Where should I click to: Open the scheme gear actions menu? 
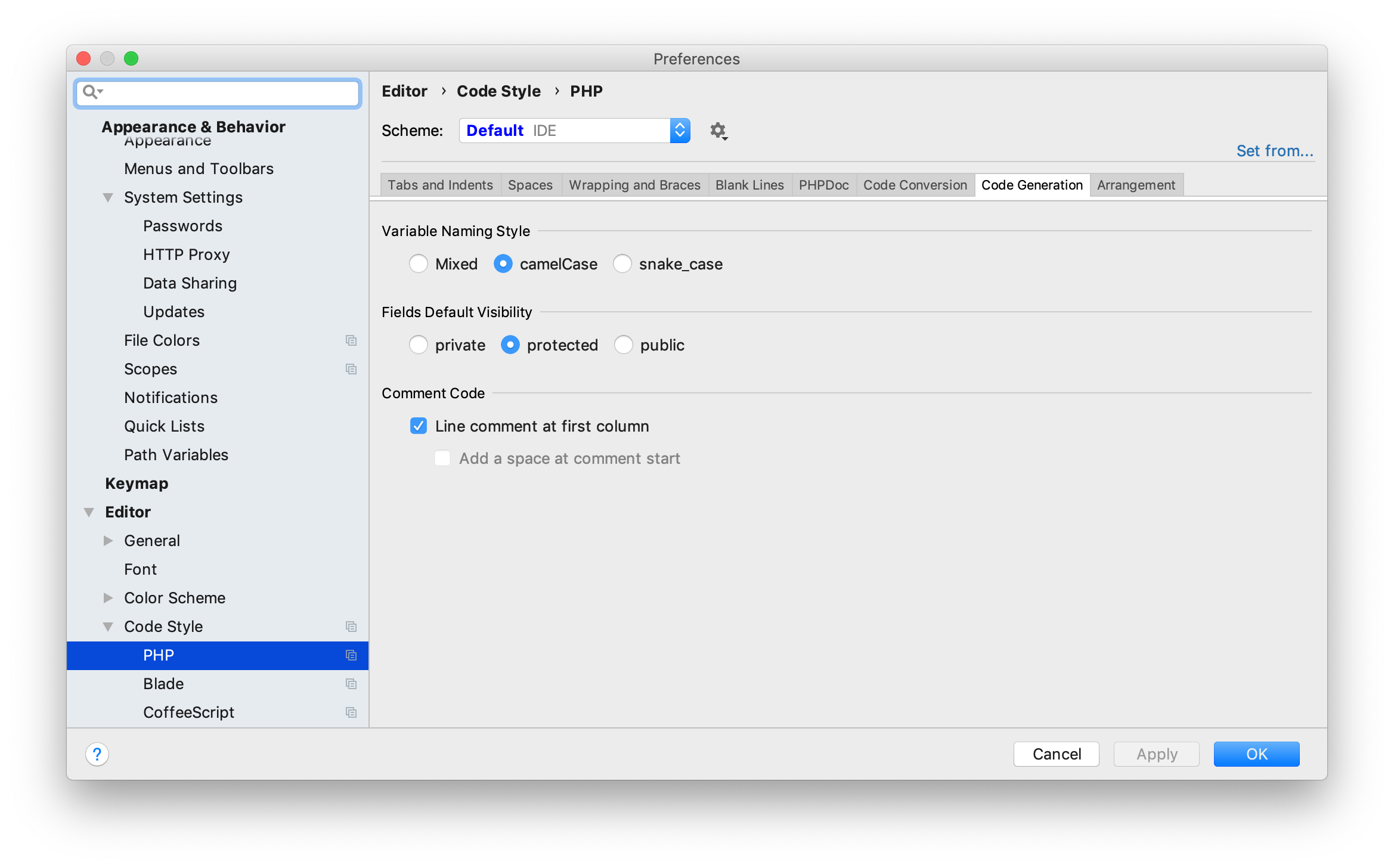(x=718, y=131)
